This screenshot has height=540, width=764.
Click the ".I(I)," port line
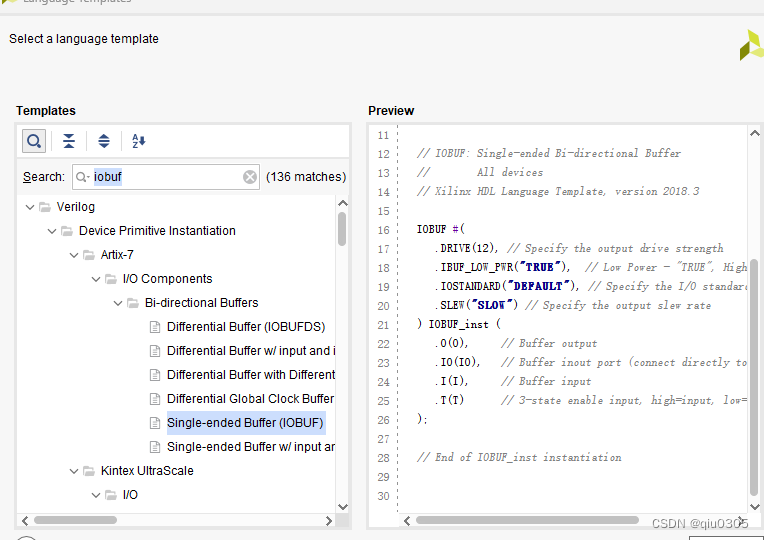pos(451,382)
